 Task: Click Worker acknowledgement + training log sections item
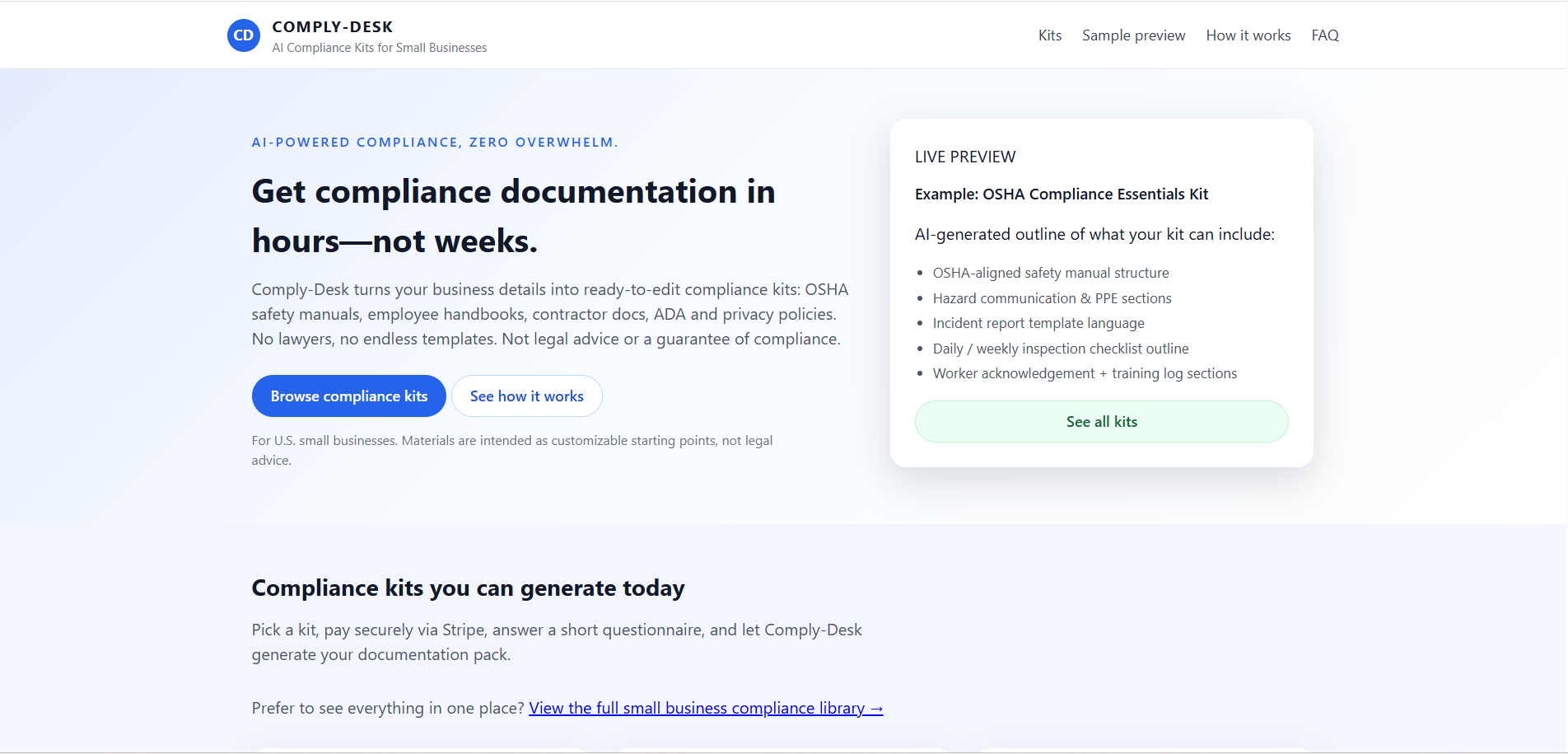tap(1085, 373)
